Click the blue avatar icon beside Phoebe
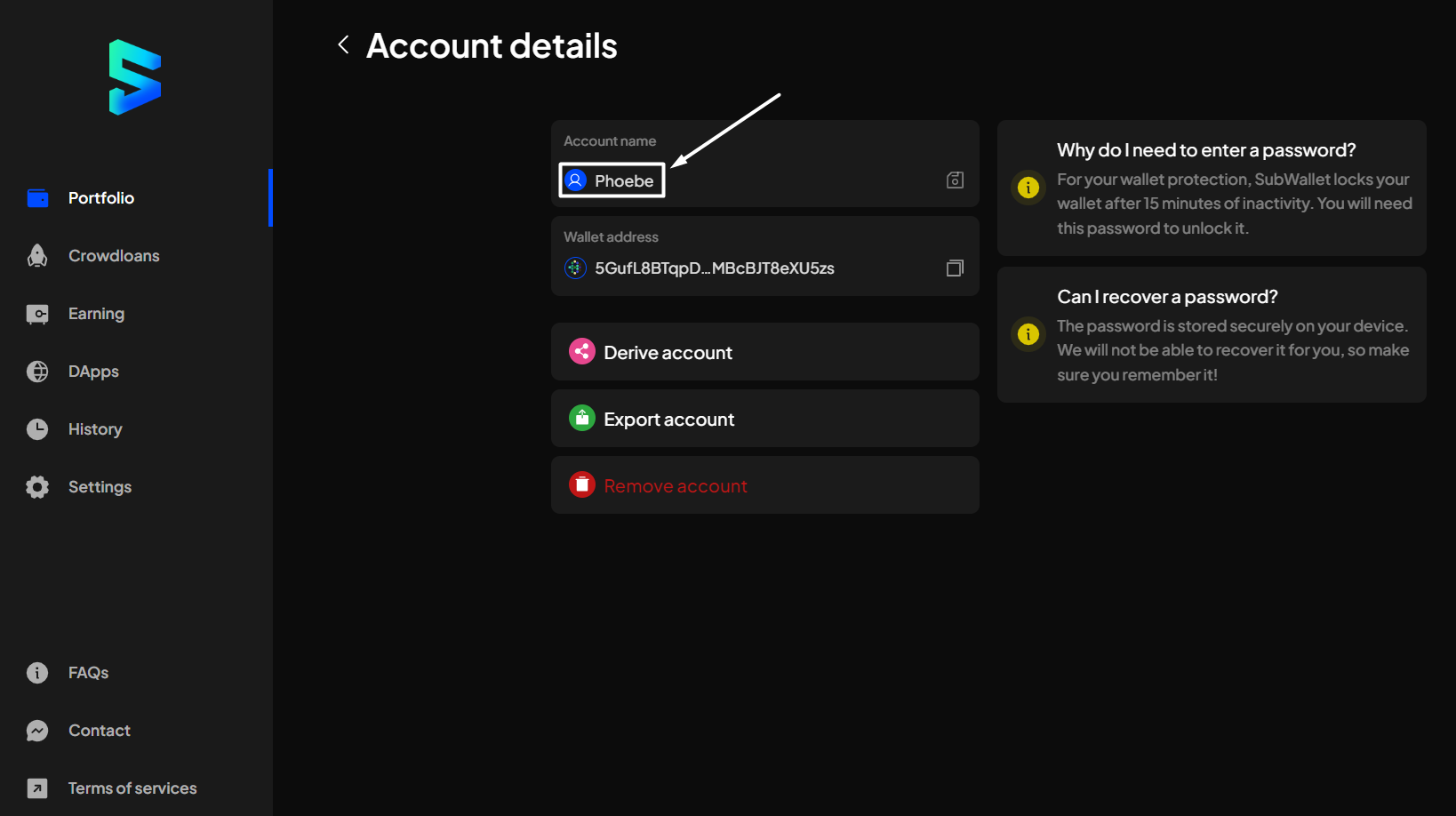Viewport: 1456px width, 816px height. (x=576, y=180)
